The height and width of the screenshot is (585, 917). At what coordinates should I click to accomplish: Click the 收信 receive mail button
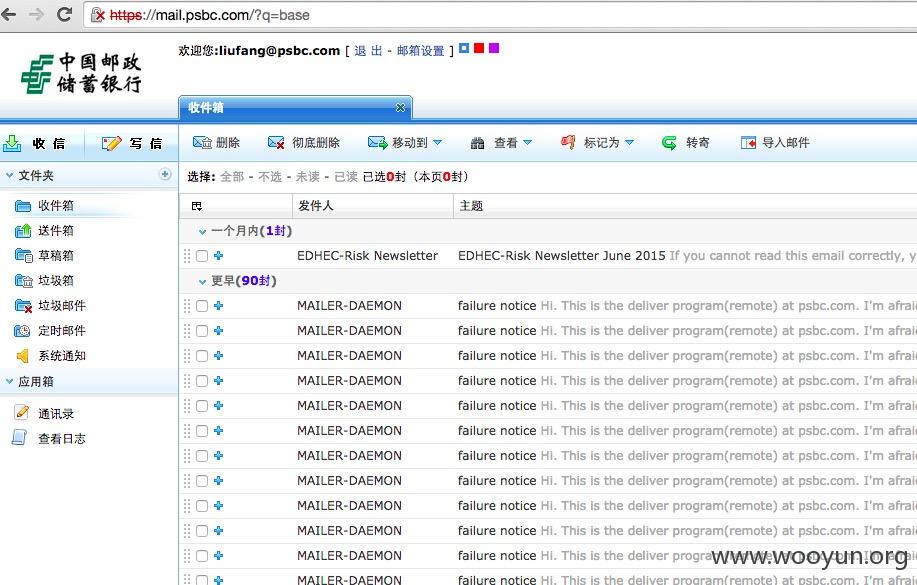click(35, 143)
